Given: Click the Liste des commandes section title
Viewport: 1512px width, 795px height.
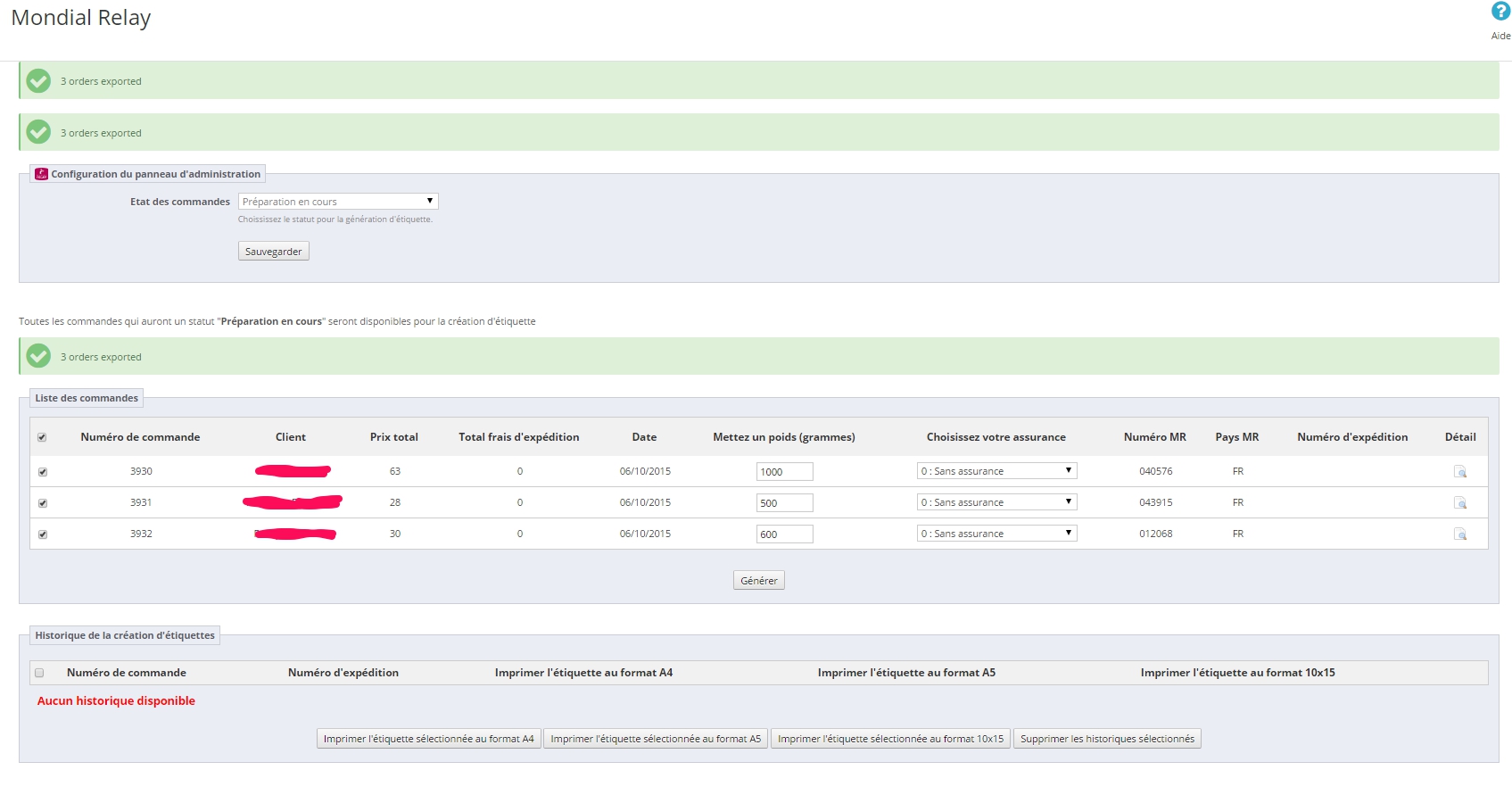Looking at the screenshot, I should [x=87, y=398].
